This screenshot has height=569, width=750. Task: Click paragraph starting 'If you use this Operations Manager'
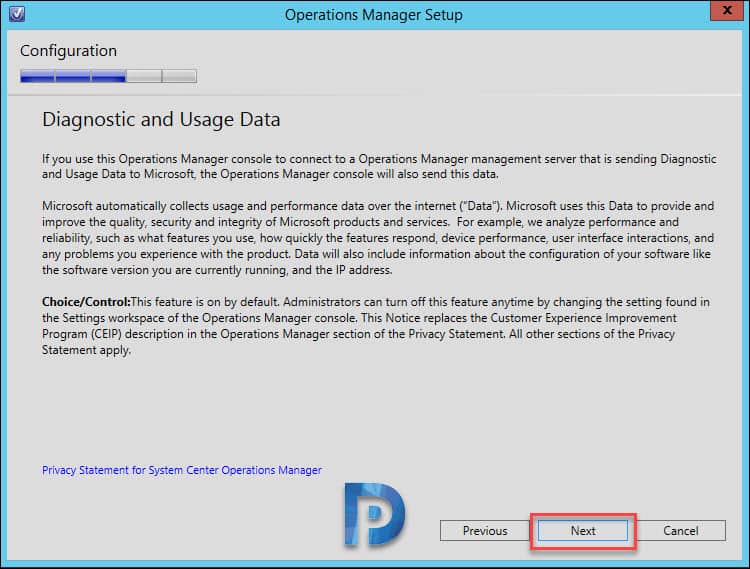[379, 166]
